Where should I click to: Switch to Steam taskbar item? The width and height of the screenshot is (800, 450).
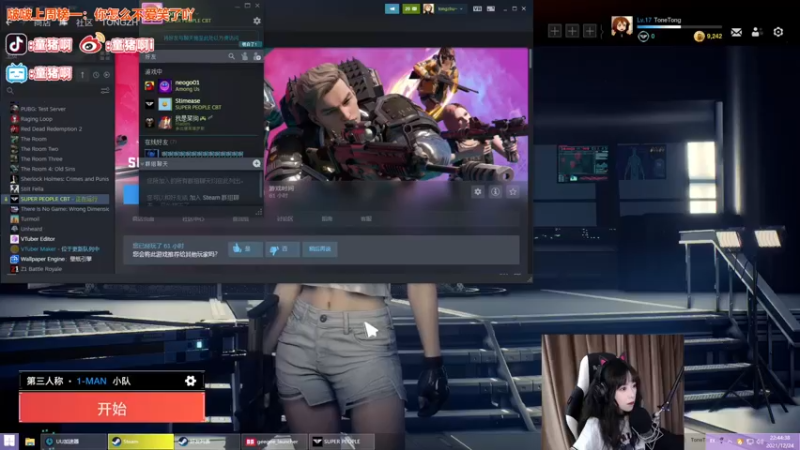(140, 442)
